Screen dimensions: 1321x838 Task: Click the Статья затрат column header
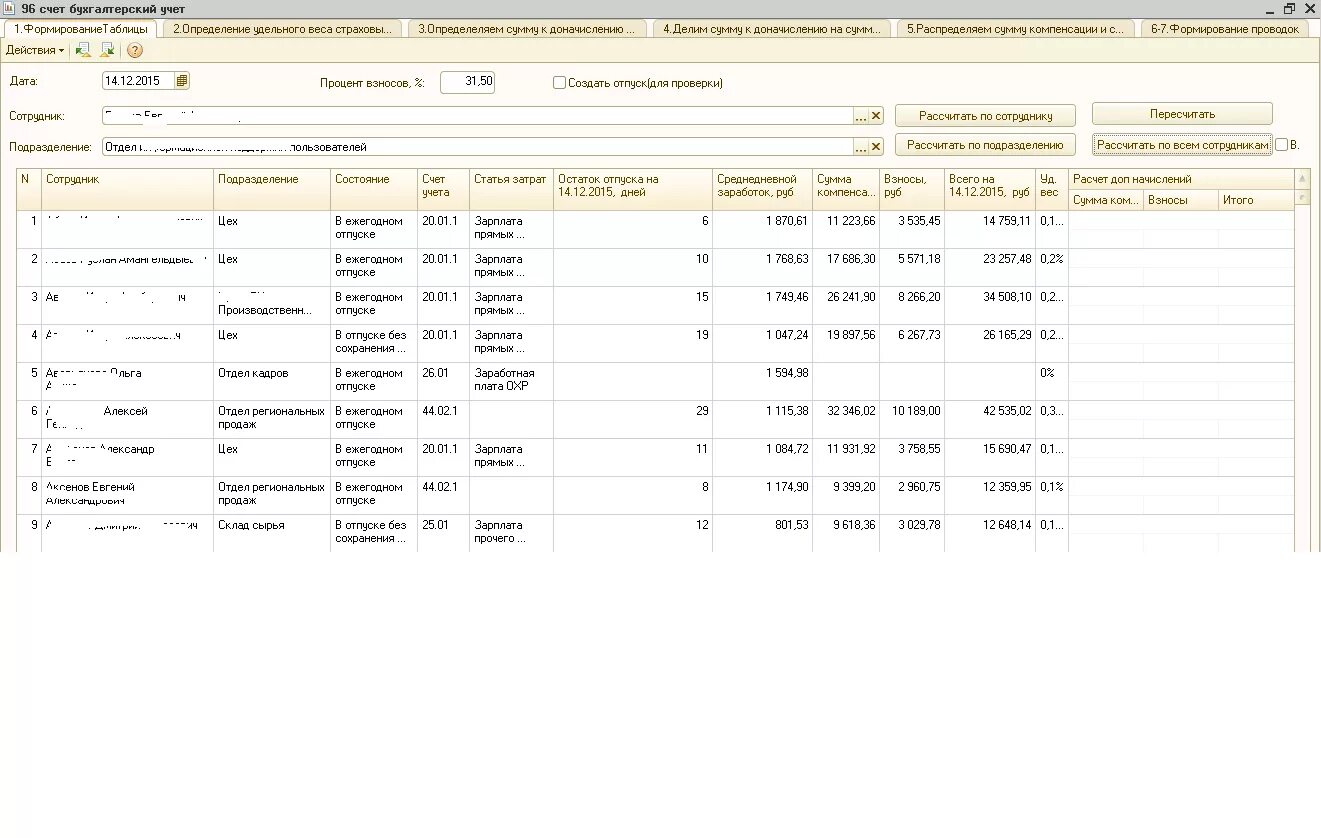pos(511,189)
